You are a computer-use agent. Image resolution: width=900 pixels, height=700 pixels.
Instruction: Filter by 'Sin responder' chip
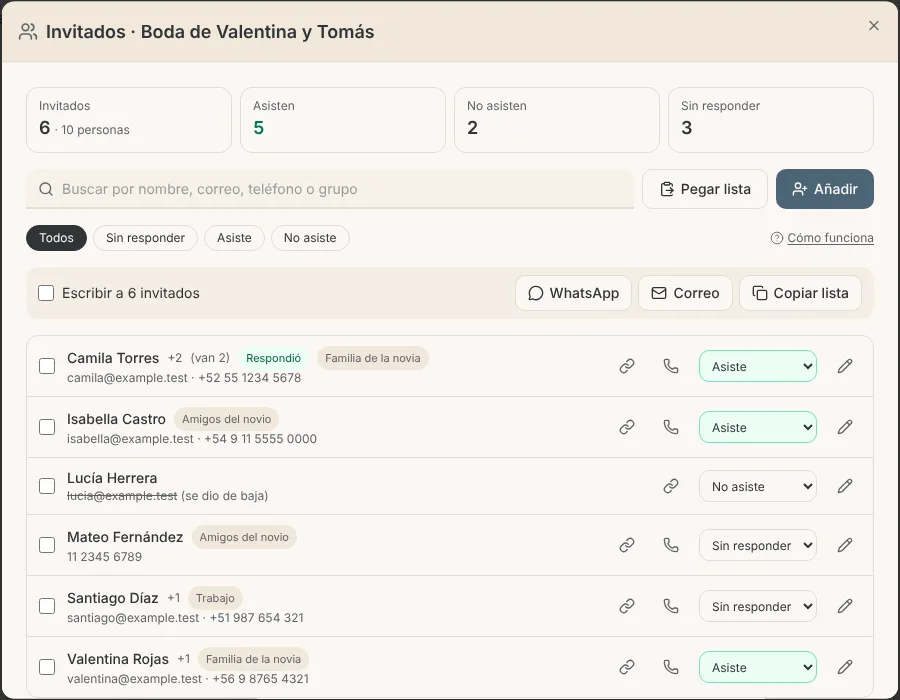[145, 238]
